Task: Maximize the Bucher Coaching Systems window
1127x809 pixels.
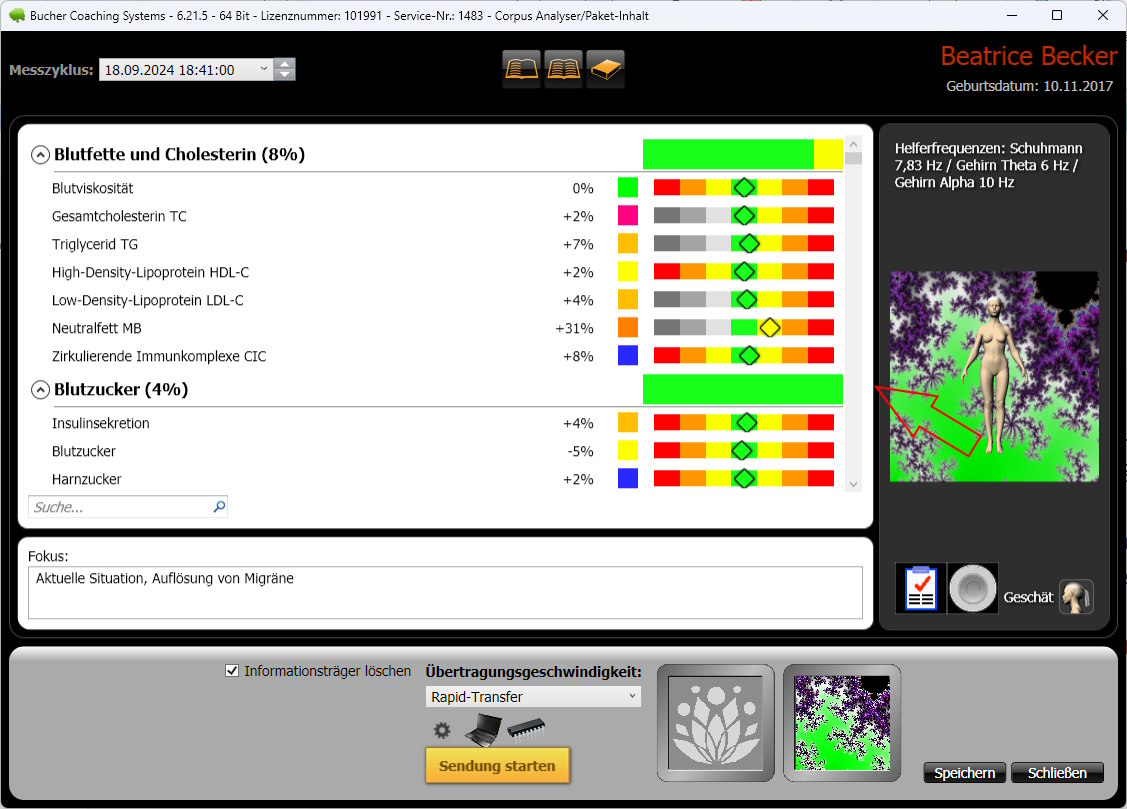Action: coord(1057,15)
